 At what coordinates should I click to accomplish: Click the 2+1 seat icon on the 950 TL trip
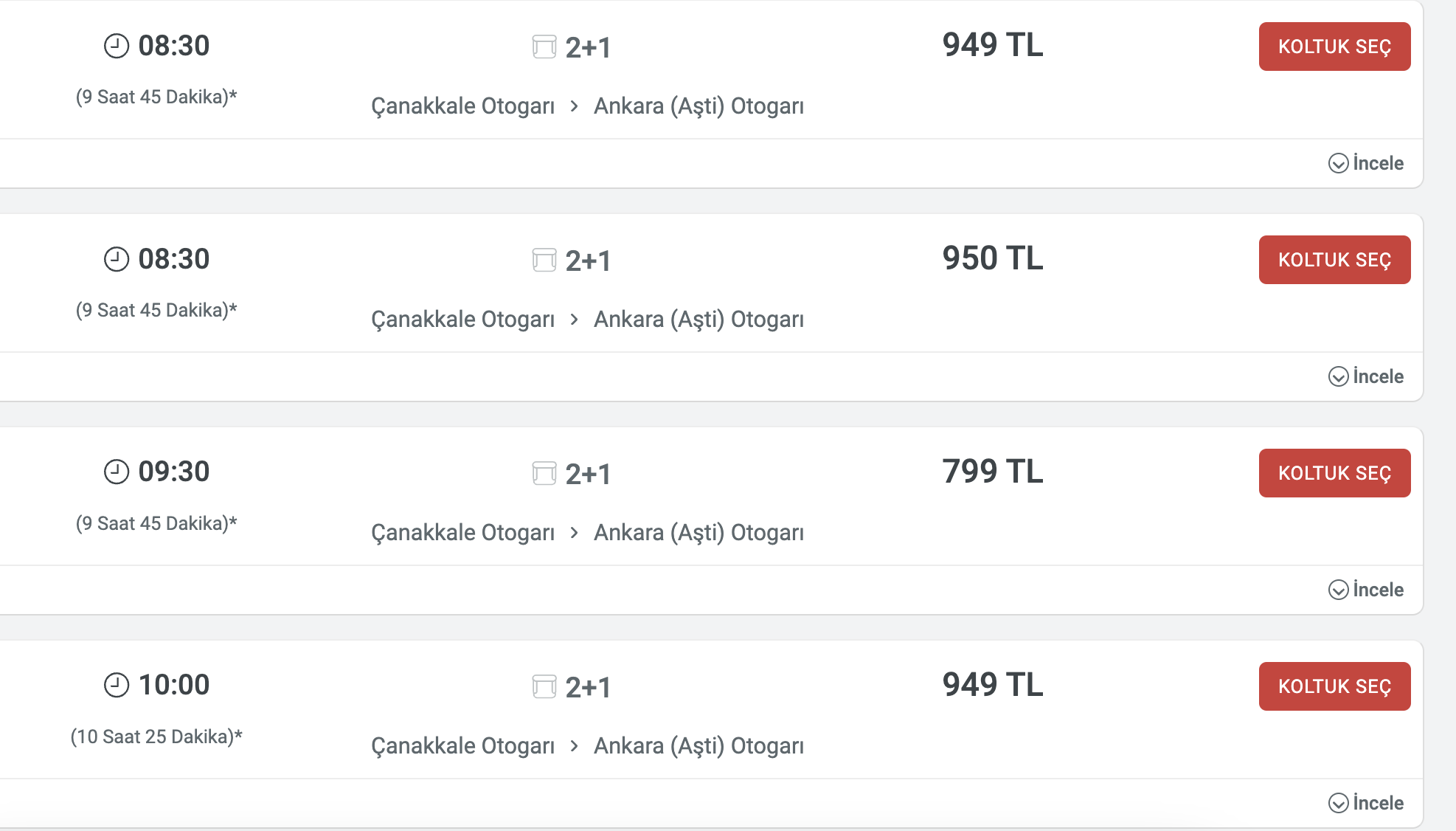point(544,260)
